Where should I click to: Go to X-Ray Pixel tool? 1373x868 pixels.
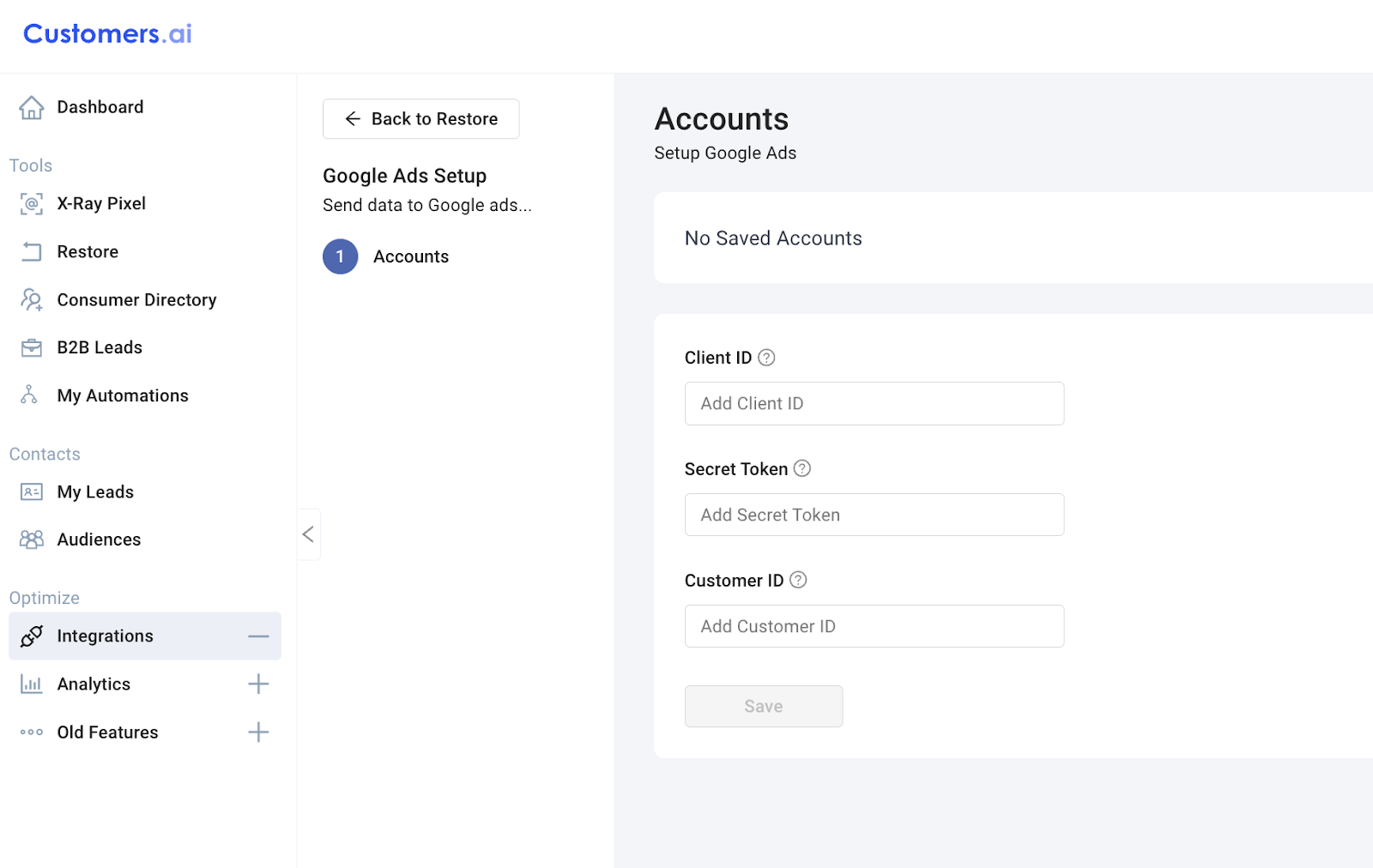101,203
